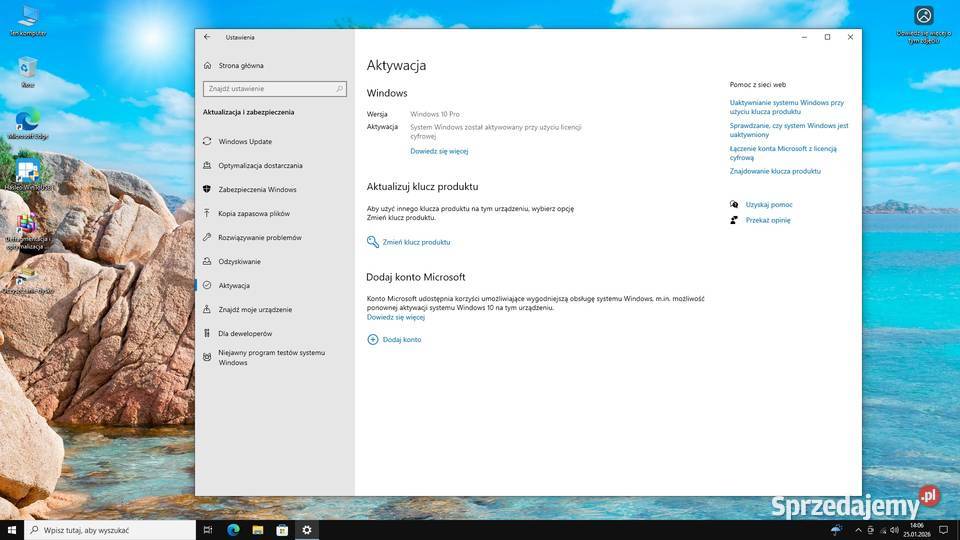Viewport: 960px width, 540px height.
Task: Open Łączenie konta Microsoft z licencją cyfrową
Action: pyautogui.click(x=783, y=153)
